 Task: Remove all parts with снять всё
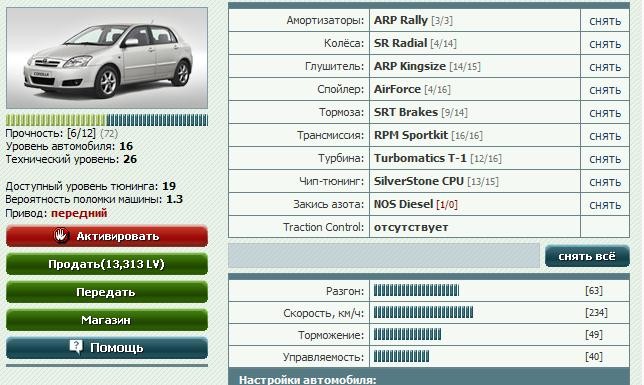587,256
